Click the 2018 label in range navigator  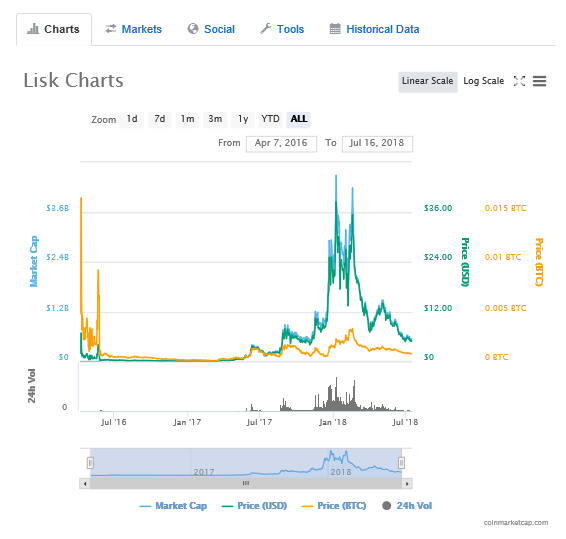click(x=341, y=472)
